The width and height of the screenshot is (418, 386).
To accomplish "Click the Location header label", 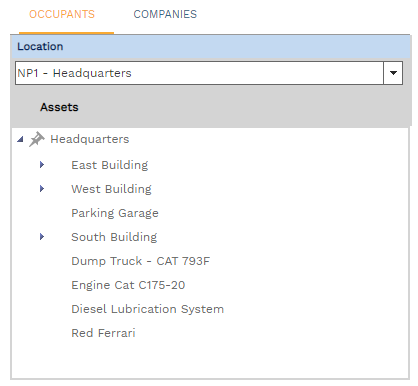I will point(40,46).
